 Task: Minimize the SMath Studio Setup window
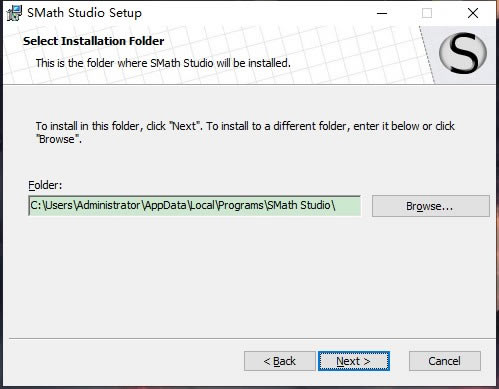382,13
